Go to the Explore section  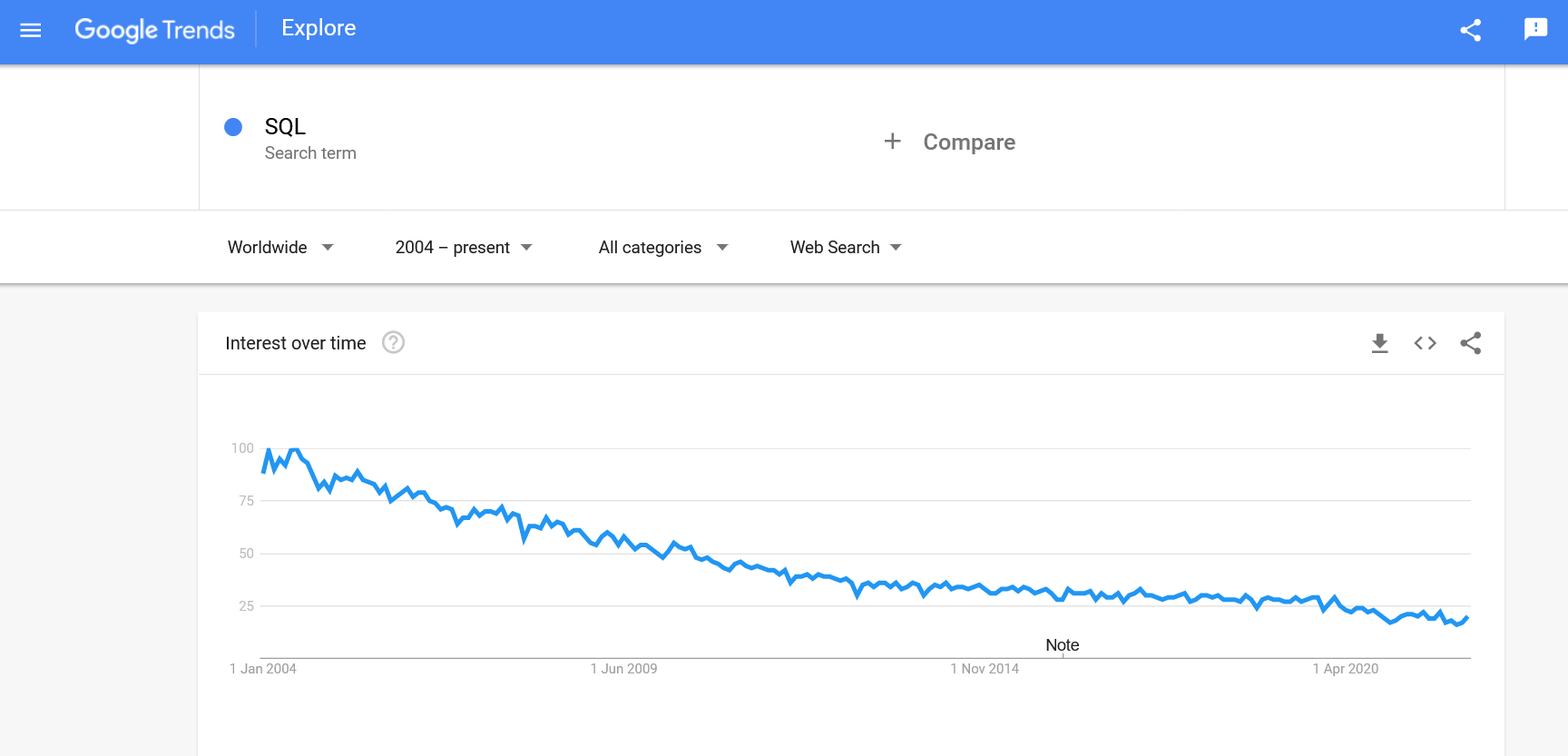click(318, 28)
